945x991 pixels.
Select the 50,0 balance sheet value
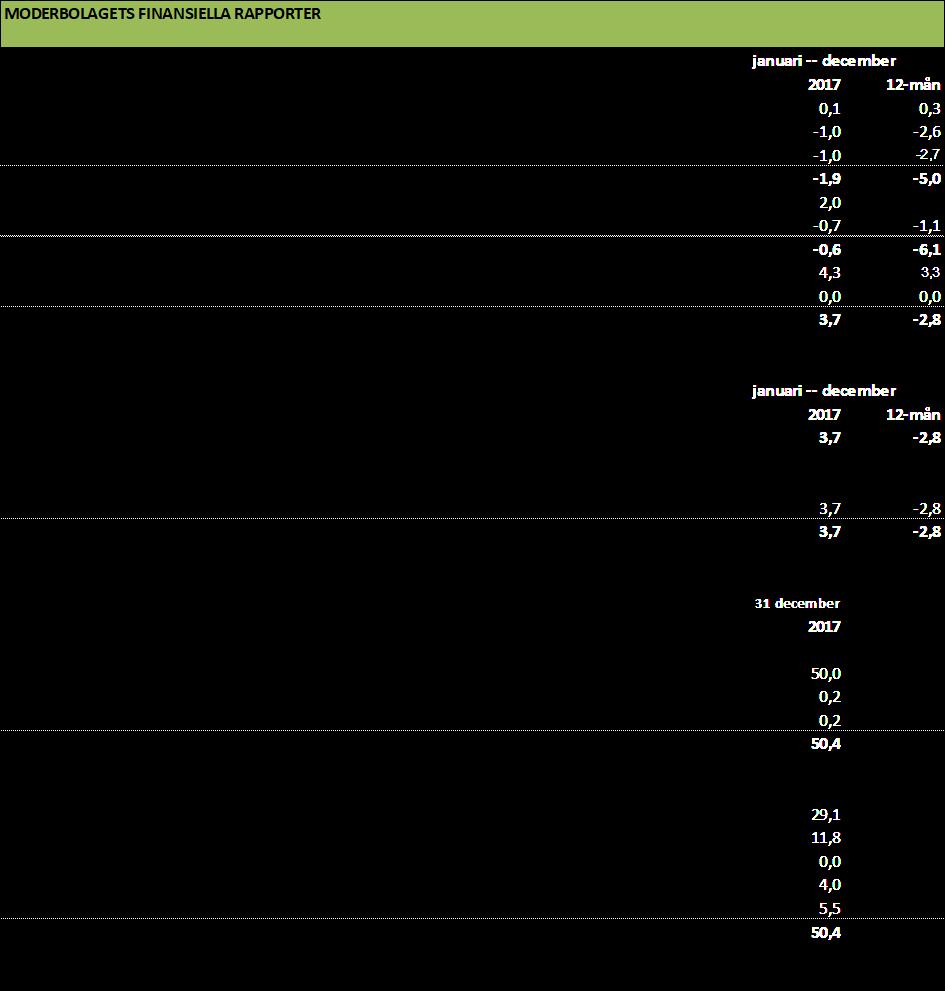tap(826, 674)
